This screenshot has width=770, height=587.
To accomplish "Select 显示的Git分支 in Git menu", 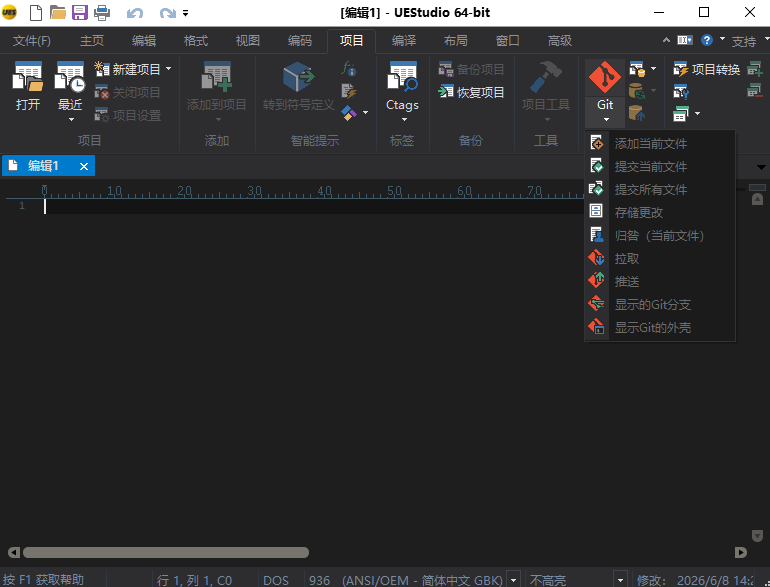I will tap(660, 305).
